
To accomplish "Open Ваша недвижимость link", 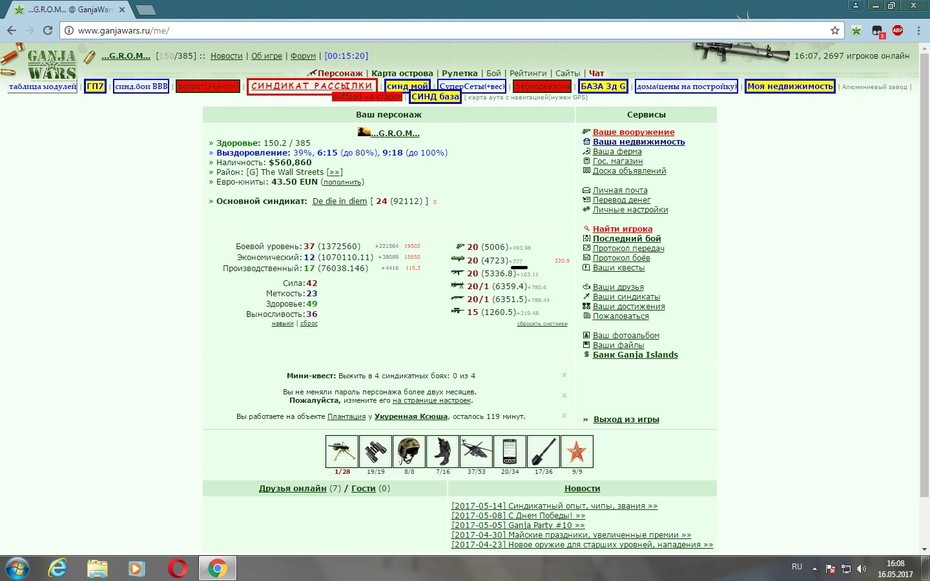I will [639, 142].
